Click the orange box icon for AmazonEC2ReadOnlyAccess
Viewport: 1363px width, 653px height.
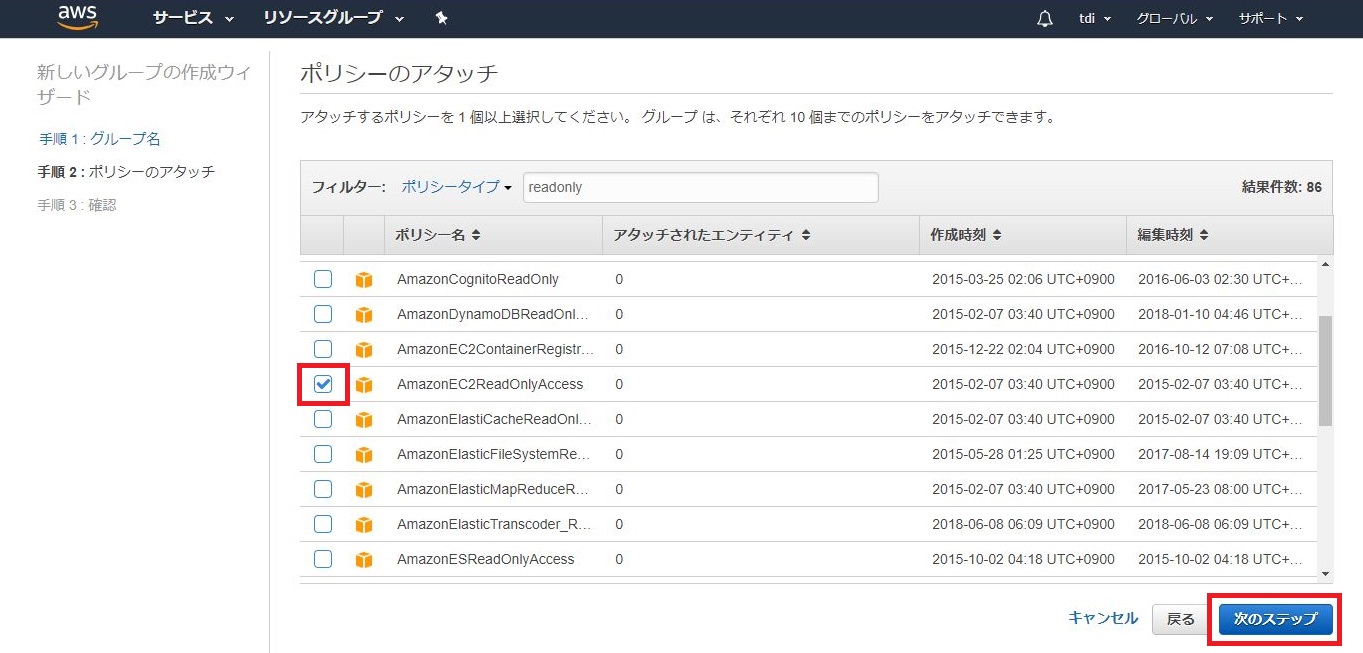pos(364,384)
